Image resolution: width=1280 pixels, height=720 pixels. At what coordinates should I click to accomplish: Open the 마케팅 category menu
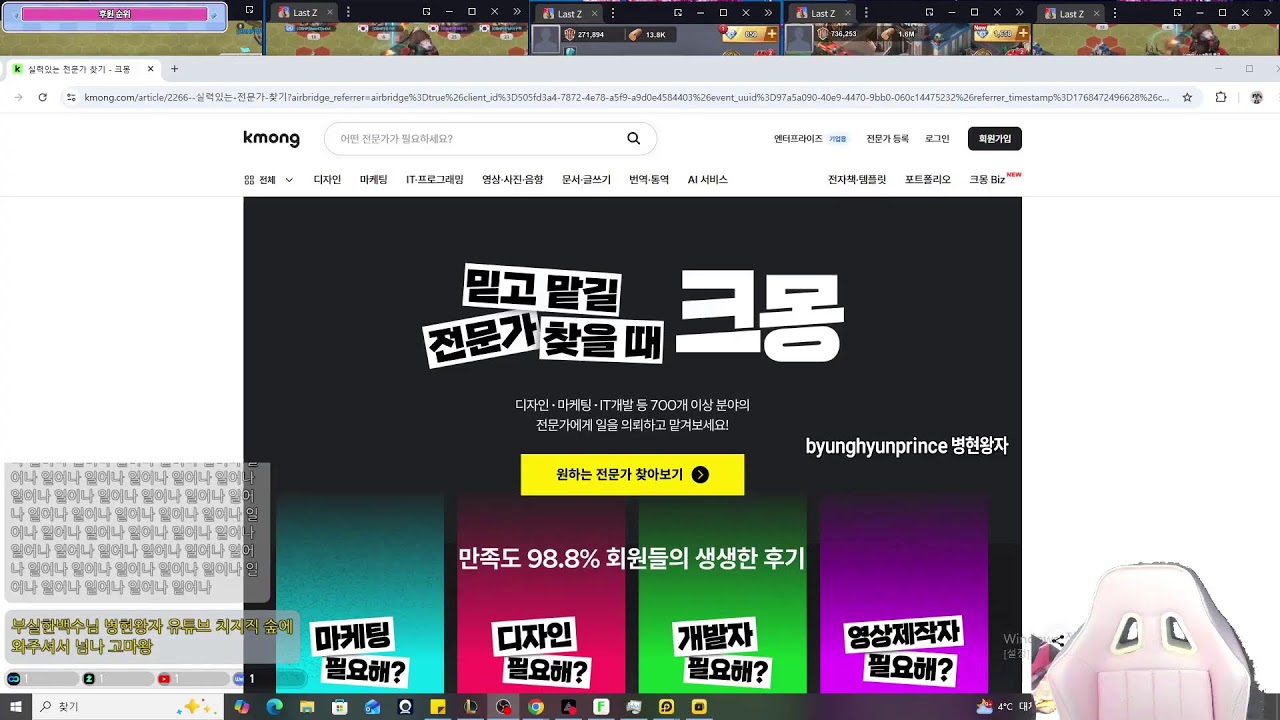point(374,180)
